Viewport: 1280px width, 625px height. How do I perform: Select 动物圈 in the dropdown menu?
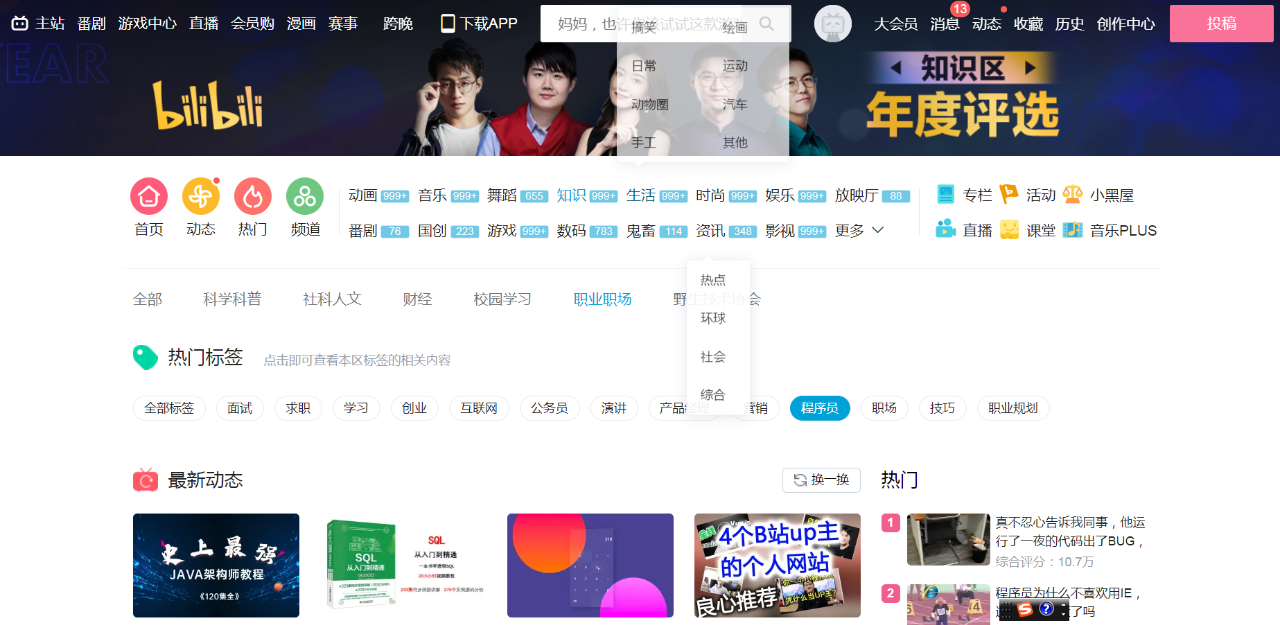[650, 104]
